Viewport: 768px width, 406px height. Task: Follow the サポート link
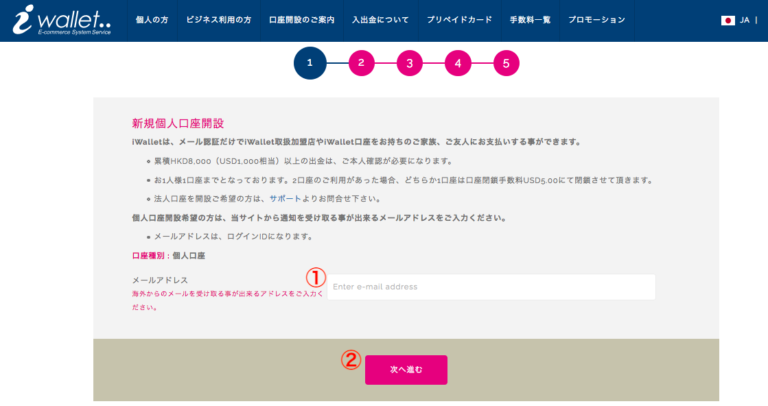click(x=285, y=199)
